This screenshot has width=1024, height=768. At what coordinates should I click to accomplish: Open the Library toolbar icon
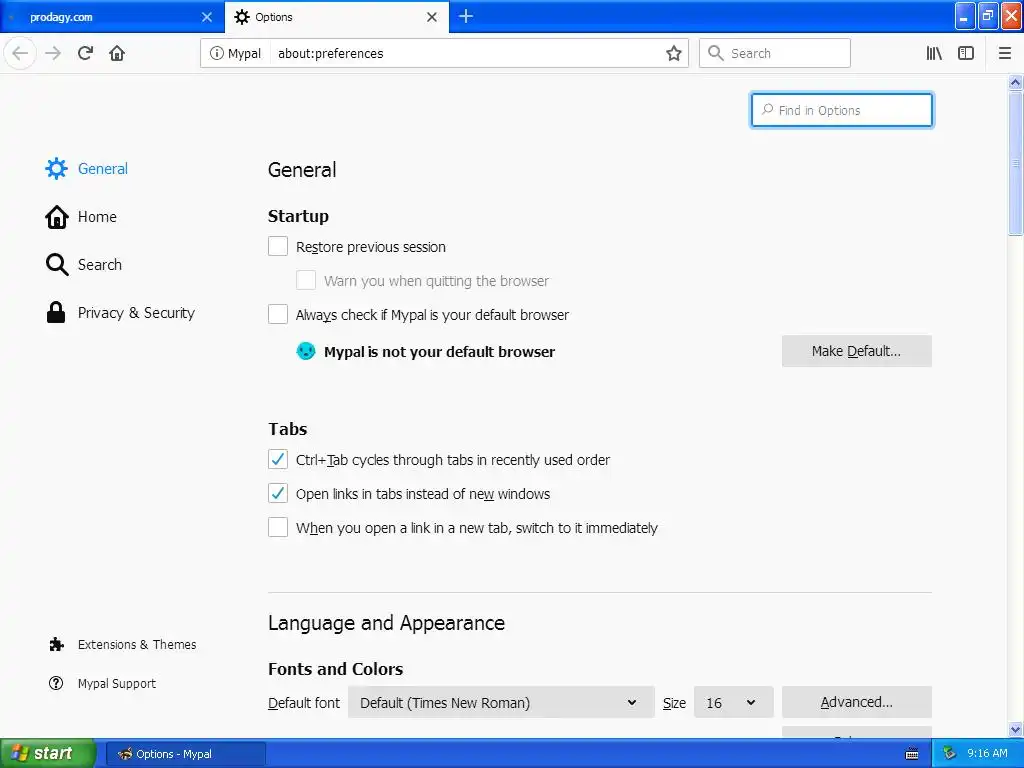tap(934, 54)
